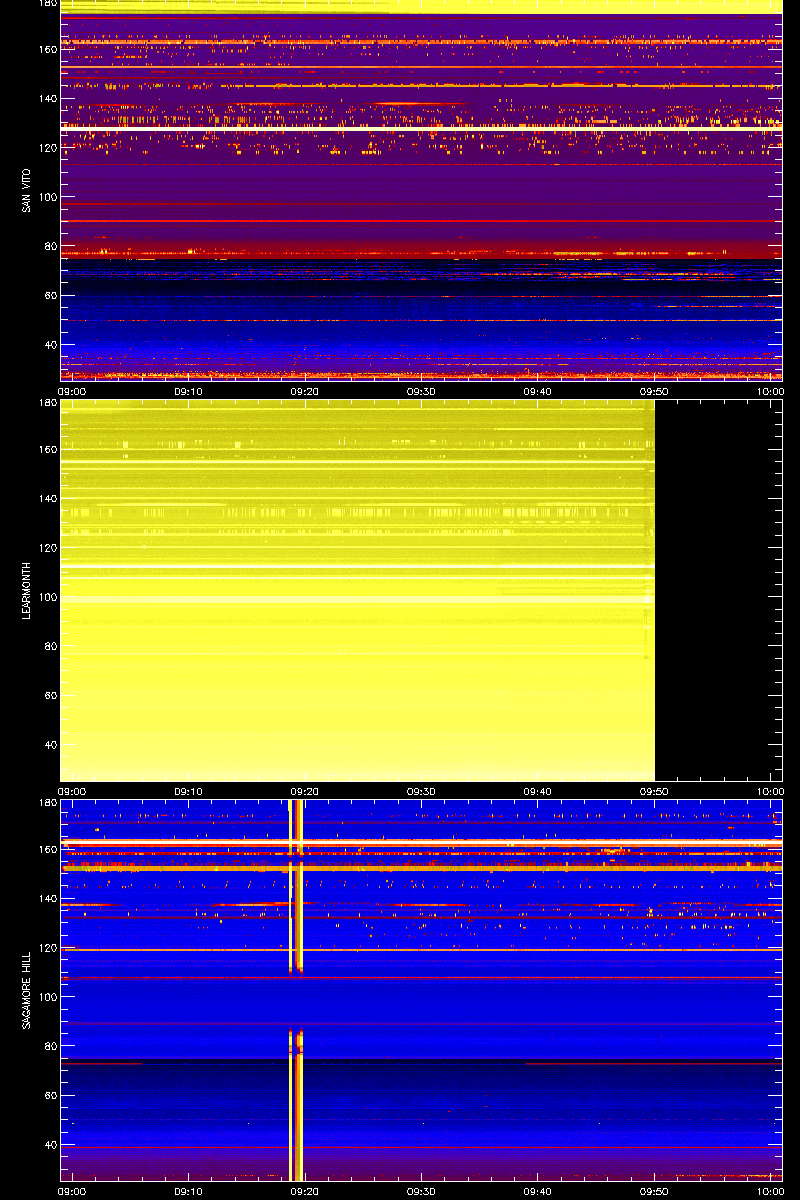Click the SAN VITO axis label
Viewport: 800px width, 1200px height.
26,189
